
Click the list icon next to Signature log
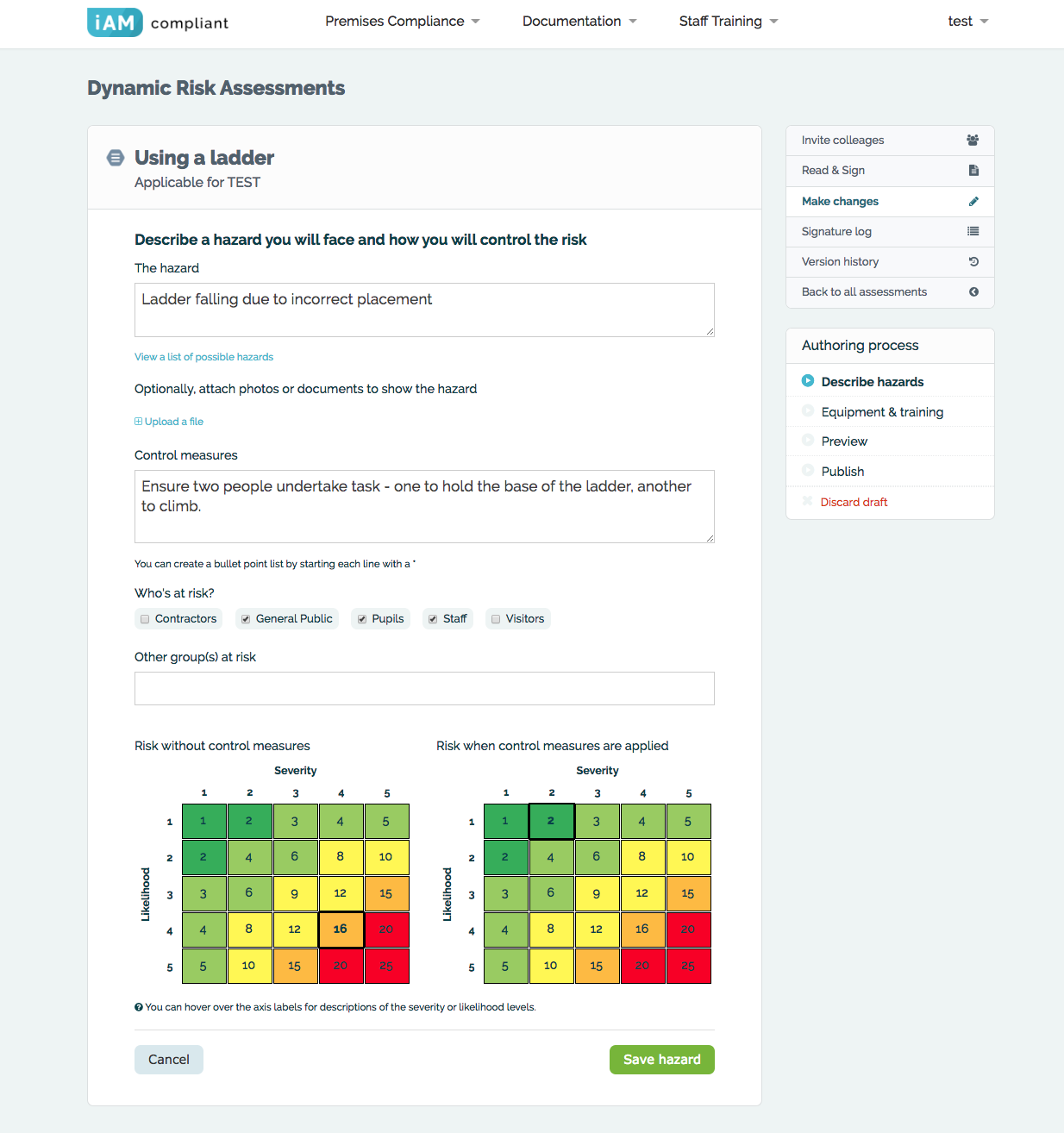973,231
